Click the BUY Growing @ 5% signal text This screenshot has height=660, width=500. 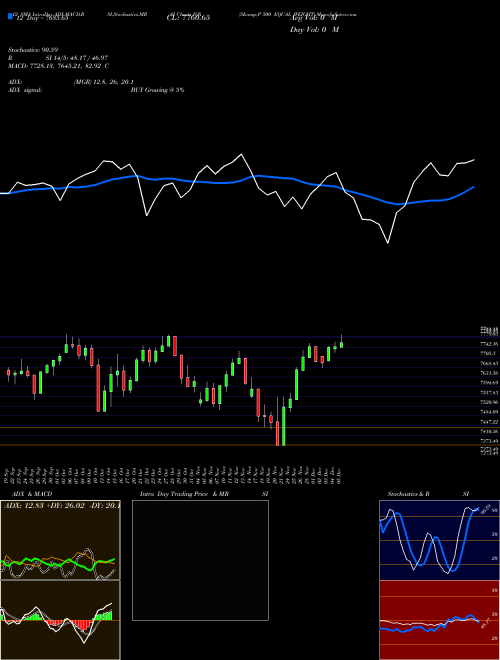[157, 90]
